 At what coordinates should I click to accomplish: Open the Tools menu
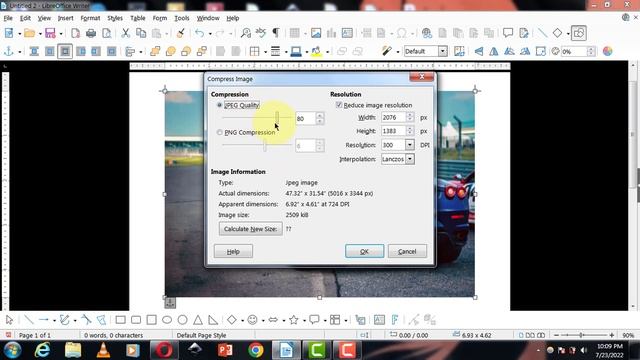coord(182,18)
